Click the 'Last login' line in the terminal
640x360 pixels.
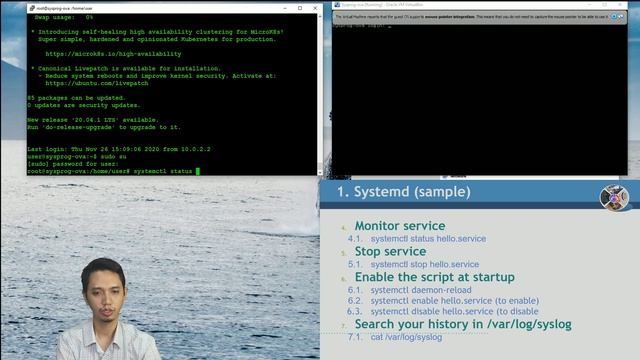point(119,149)
